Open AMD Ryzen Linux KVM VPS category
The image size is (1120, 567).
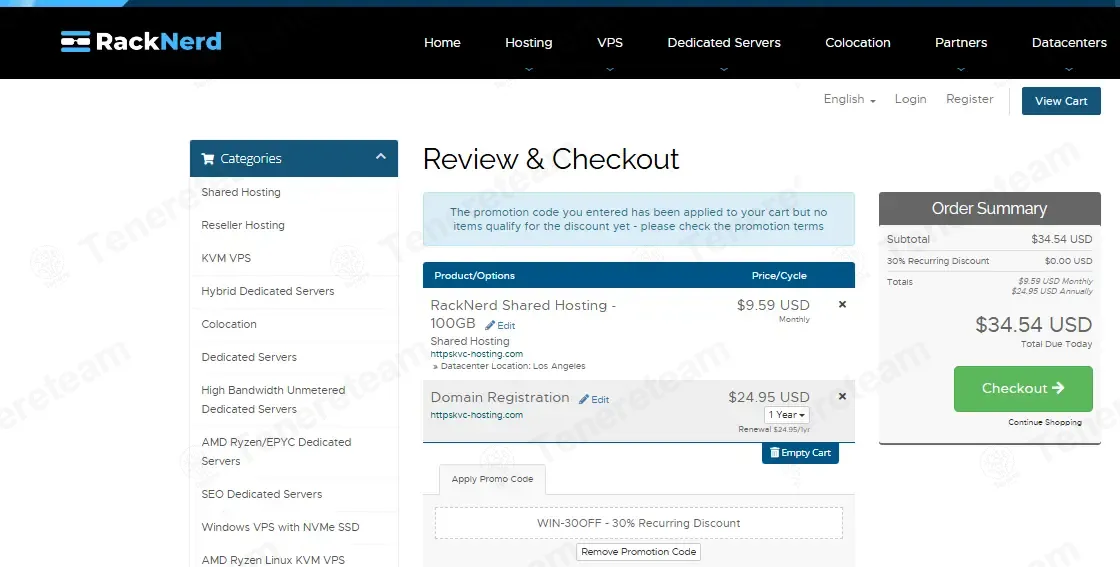coord(273,560)
